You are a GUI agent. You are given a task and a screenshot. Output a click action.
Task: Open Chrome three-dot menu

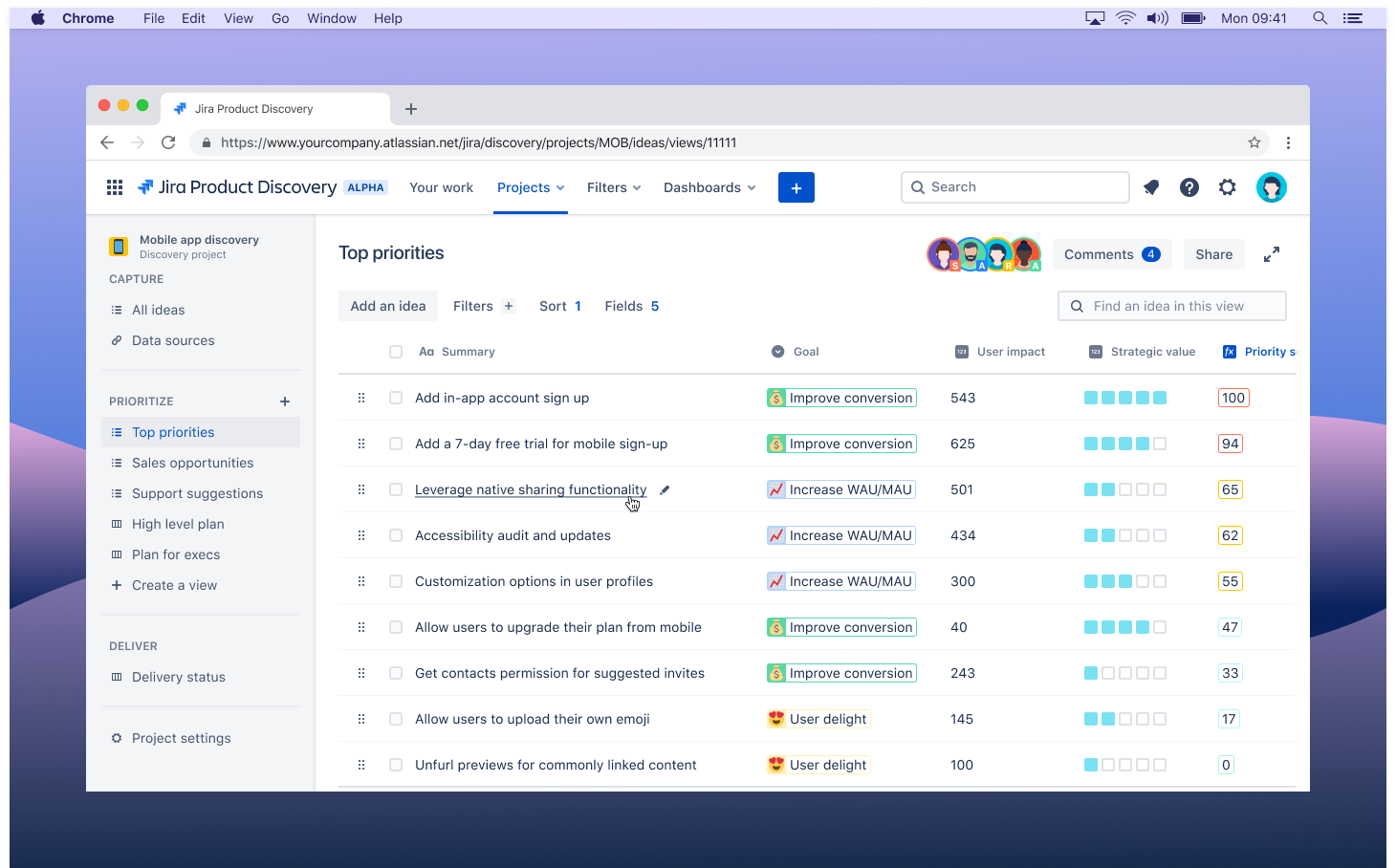click(x=1288, y=142)
